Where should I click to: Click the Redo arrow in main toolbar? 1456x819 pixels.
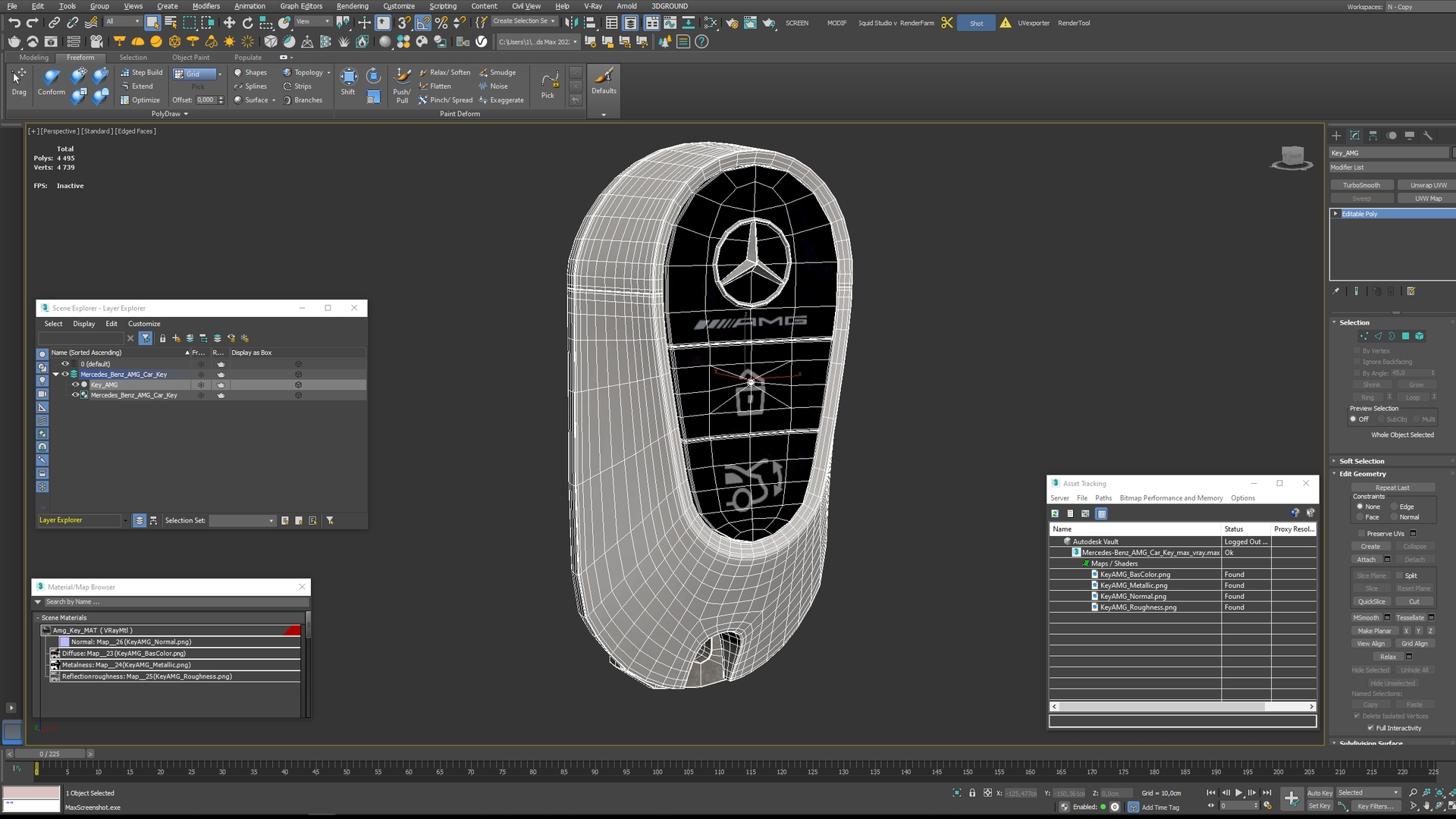33,23
